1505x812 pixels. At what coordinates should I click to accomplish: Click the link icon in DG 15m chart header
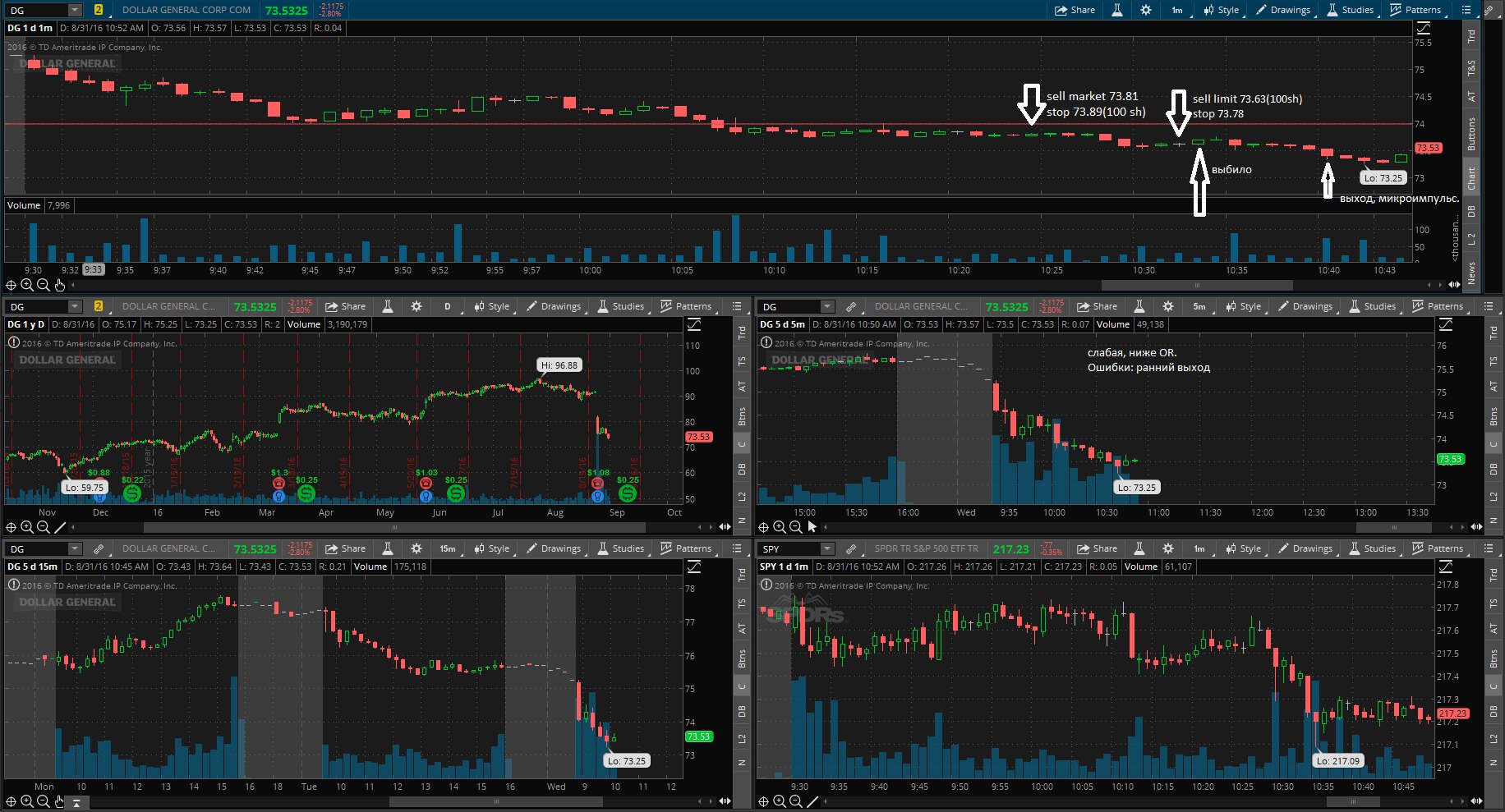99,548
